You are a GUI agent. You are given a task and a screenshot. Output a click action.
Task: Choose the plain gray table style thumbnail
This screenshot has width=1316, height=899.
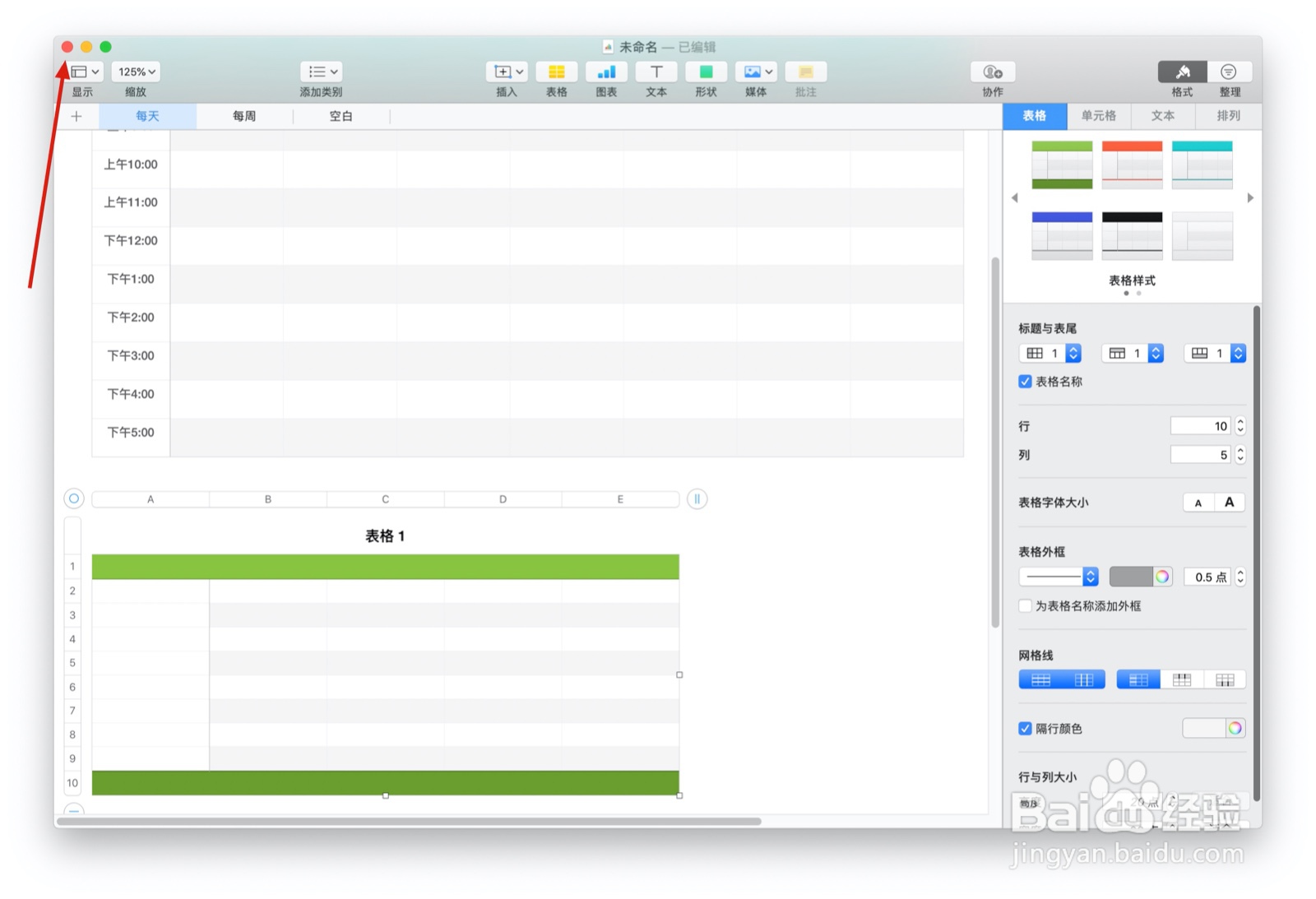coord(1202,236)
